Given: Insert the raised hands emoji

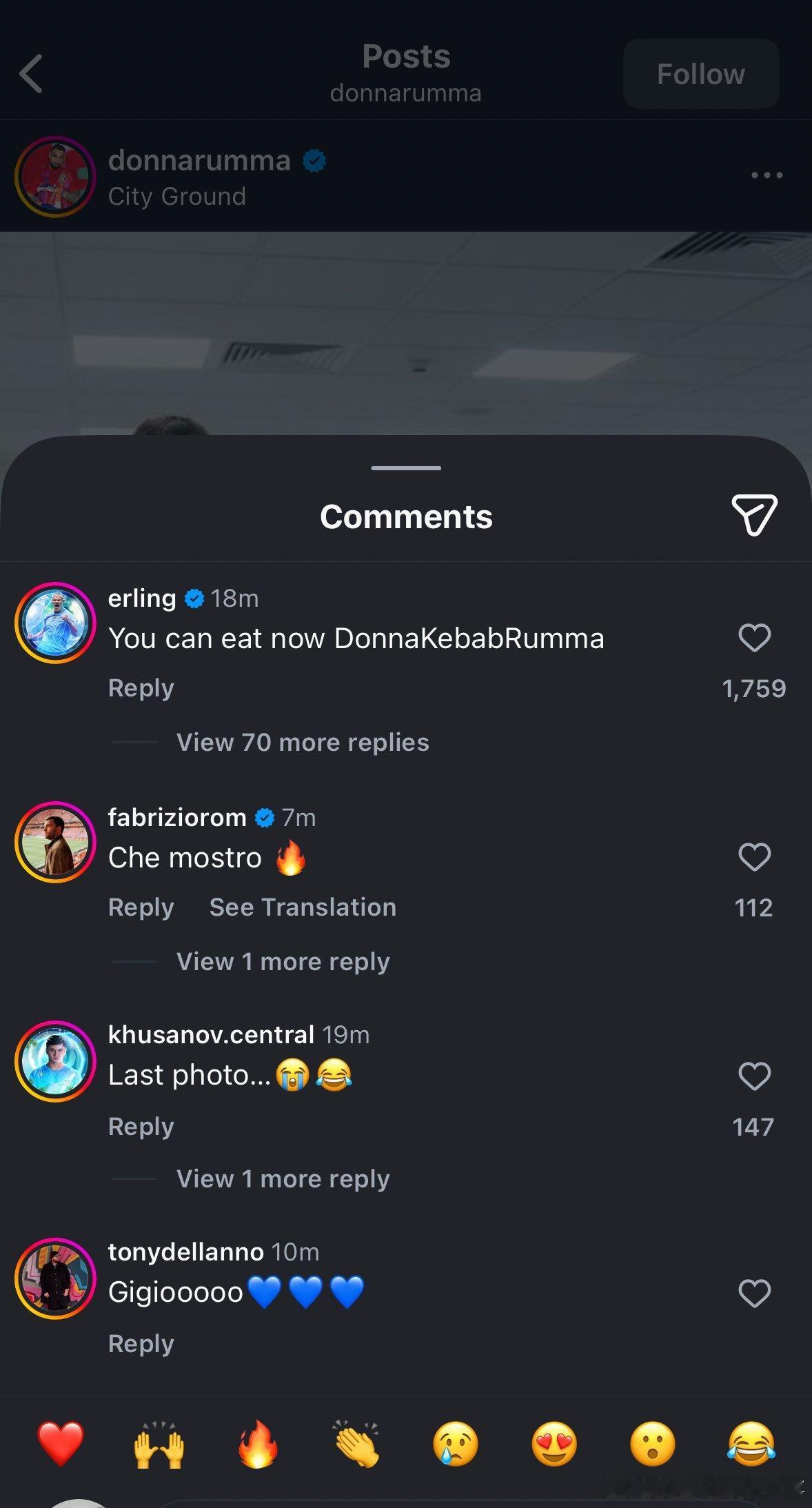Looking at the screenshot, I should pyautogui.click(x=159, y=1443).
